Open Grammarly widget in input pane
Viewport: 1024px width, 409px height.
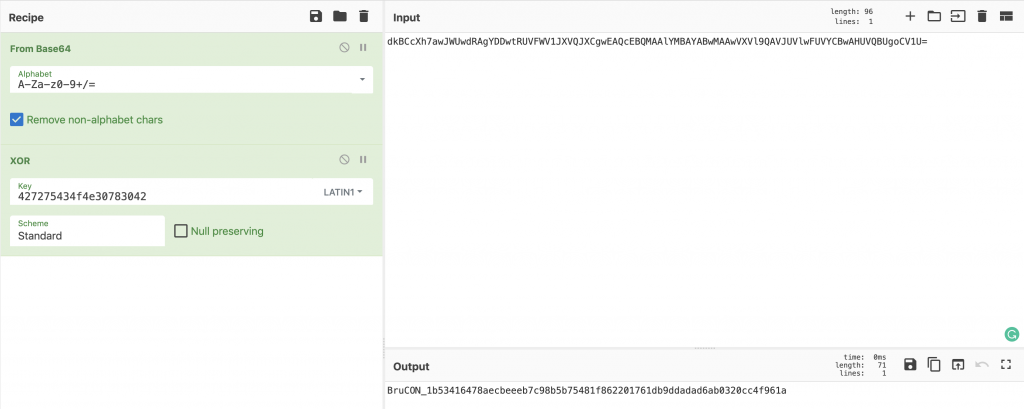tap(1011, 335)
